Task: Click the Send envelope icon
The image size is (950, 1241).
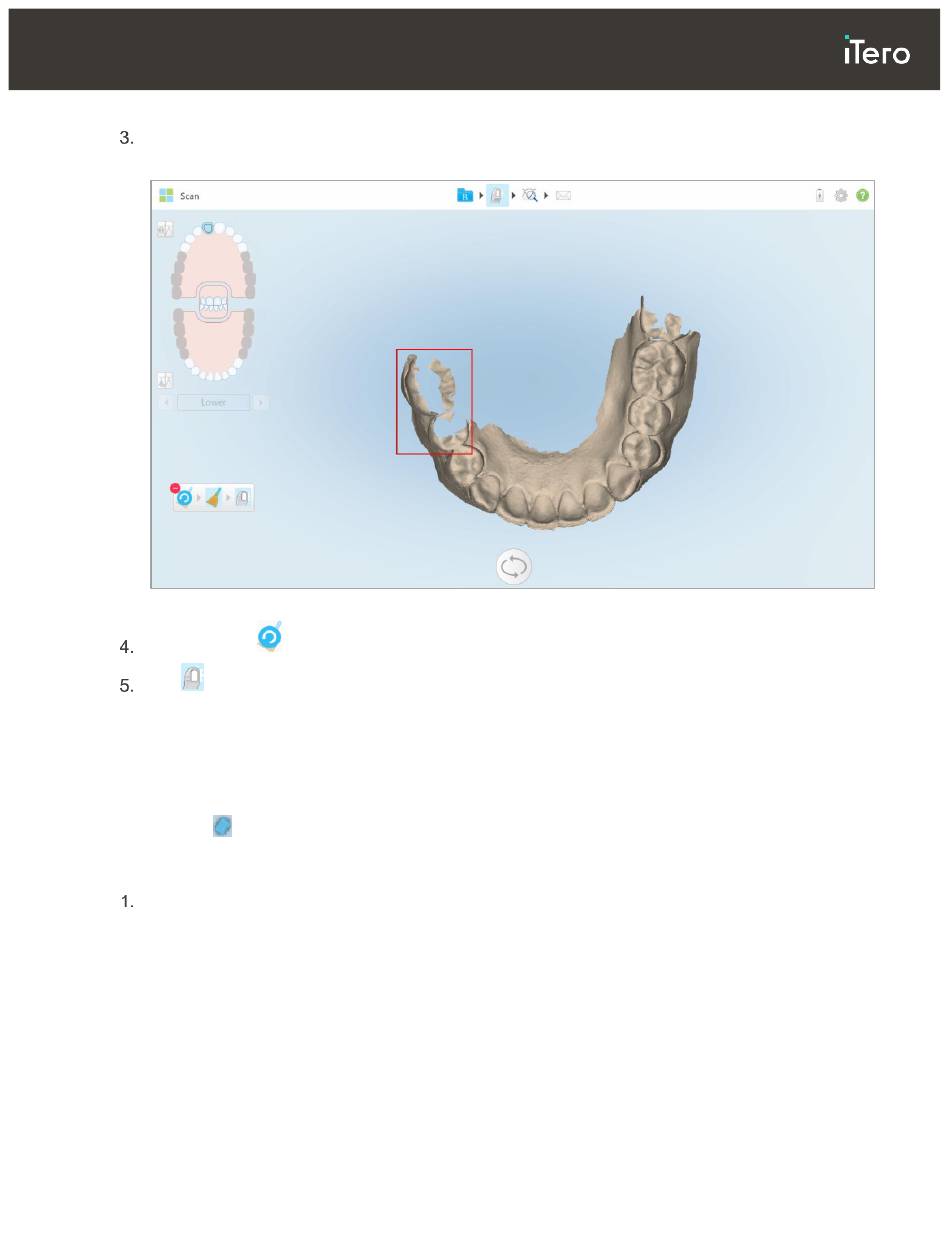Action: (x=563, y=196)
